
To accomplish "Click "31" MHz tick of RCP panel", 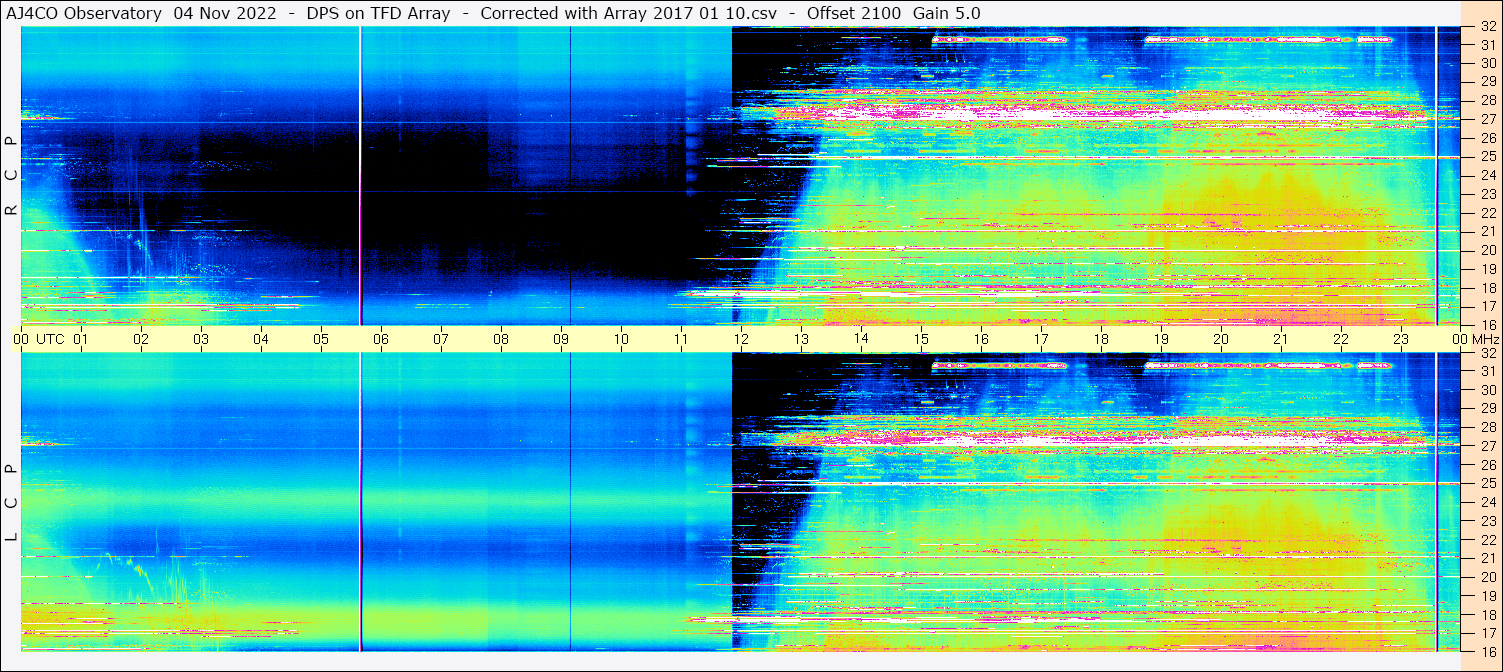I will [1488, 45].
